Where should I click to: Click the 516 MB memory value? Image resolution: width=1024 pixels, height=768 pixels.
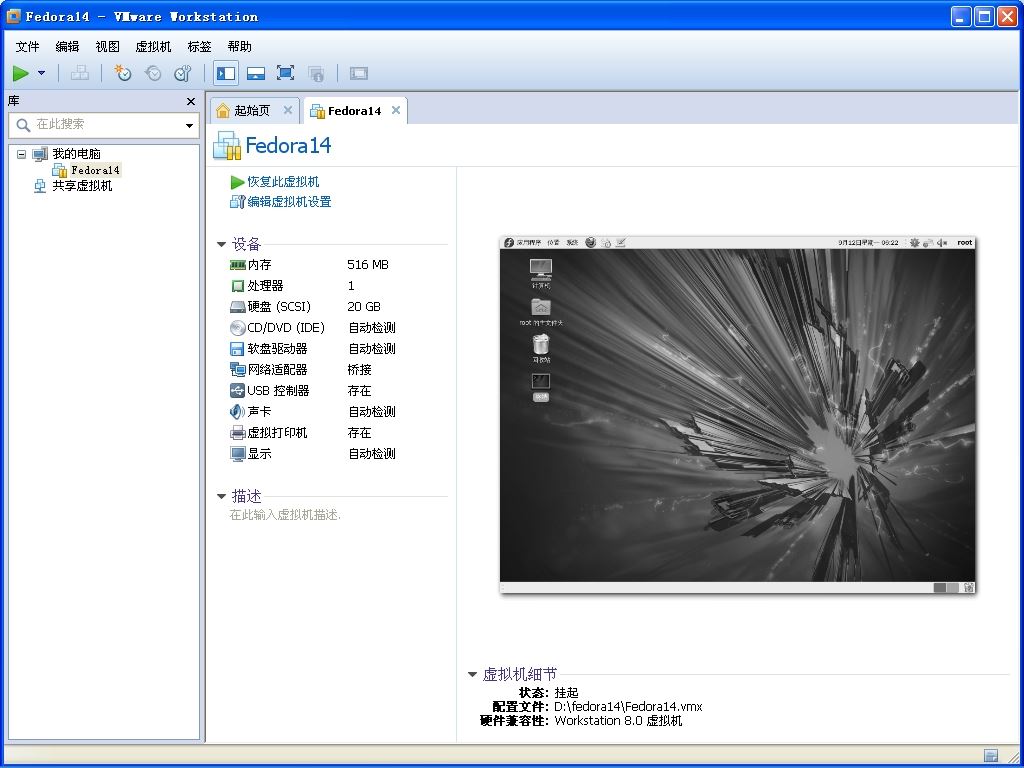pos(368,264)
